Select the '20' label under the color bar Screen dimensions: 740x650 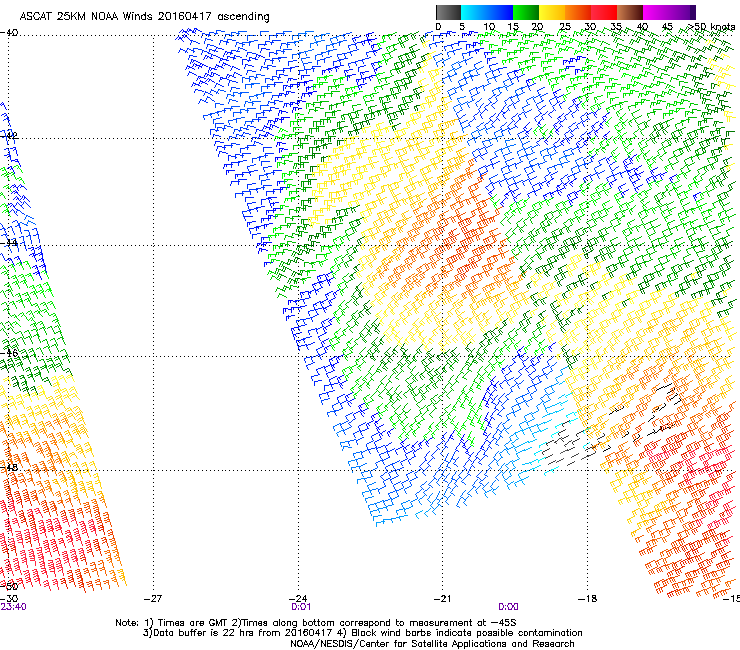coord(538,27)
